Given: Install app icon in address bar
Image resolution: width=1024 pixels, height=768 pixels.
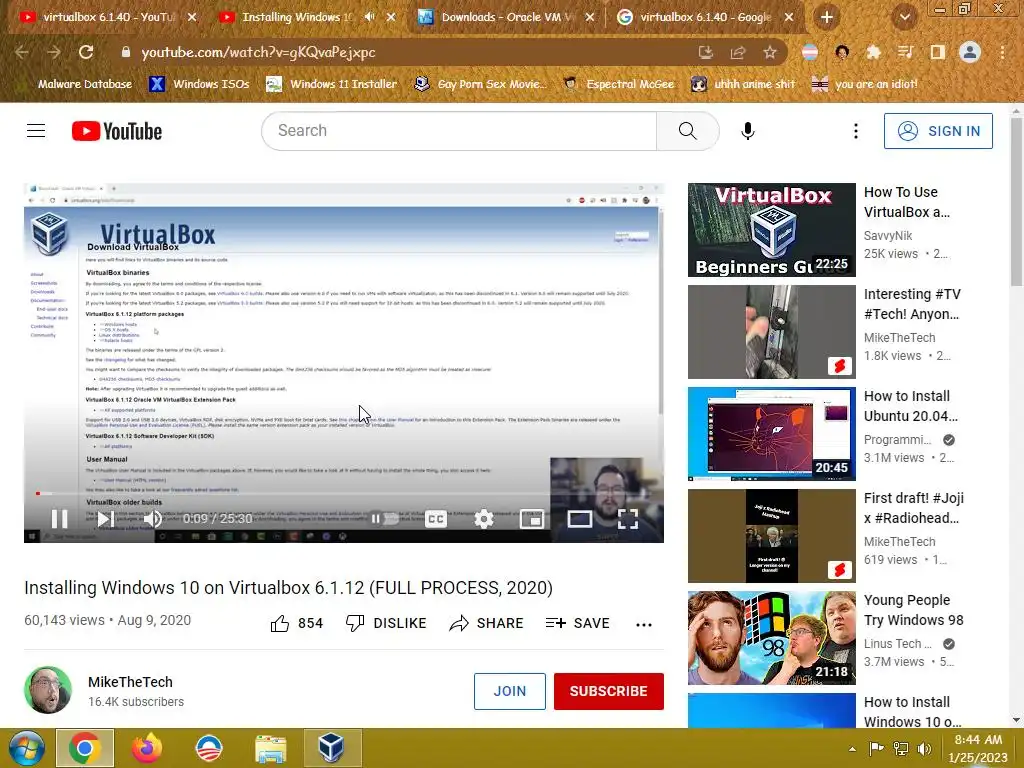Looking at the screenshot, I should (705, 52).
